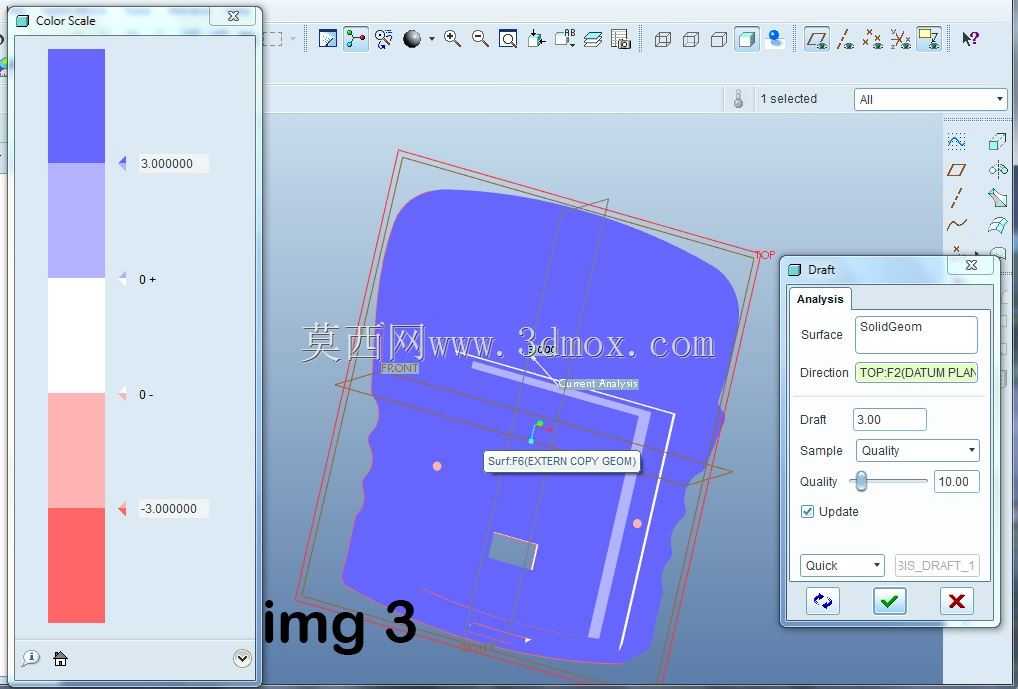Open the All selection filter dropdown
Viewport: 1018px width, 689px height.
930,99
